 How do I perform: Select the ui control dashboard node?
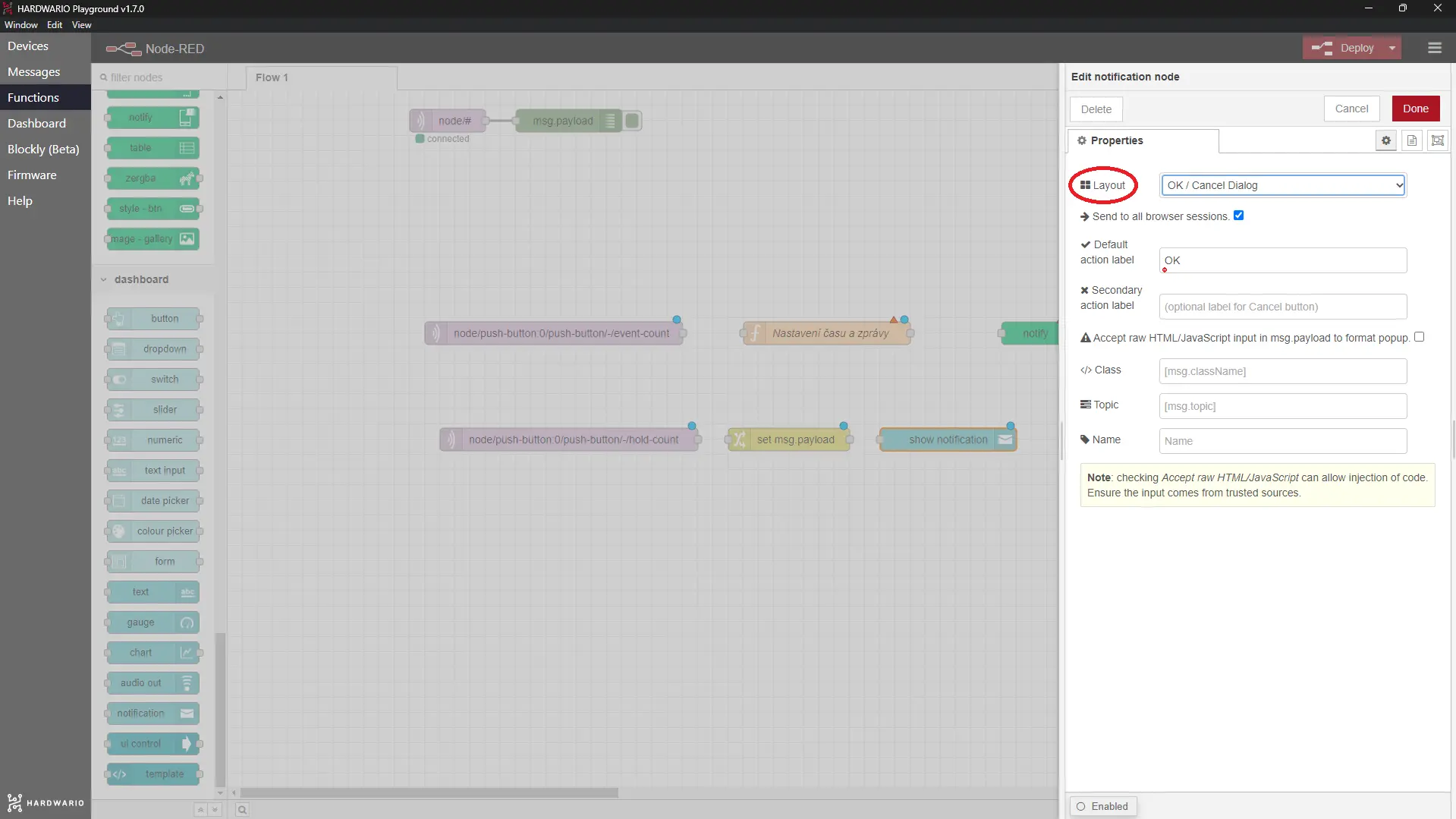[153, 744]
